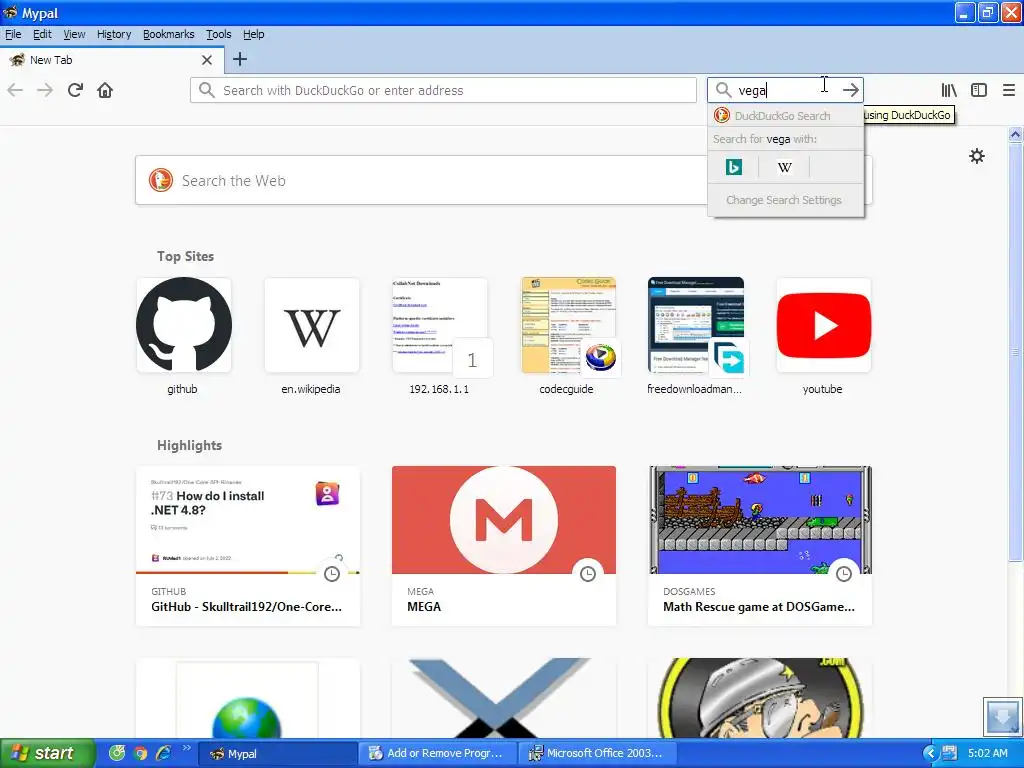Close the New Tab tab
The image size is (1024, 768).
207,60
